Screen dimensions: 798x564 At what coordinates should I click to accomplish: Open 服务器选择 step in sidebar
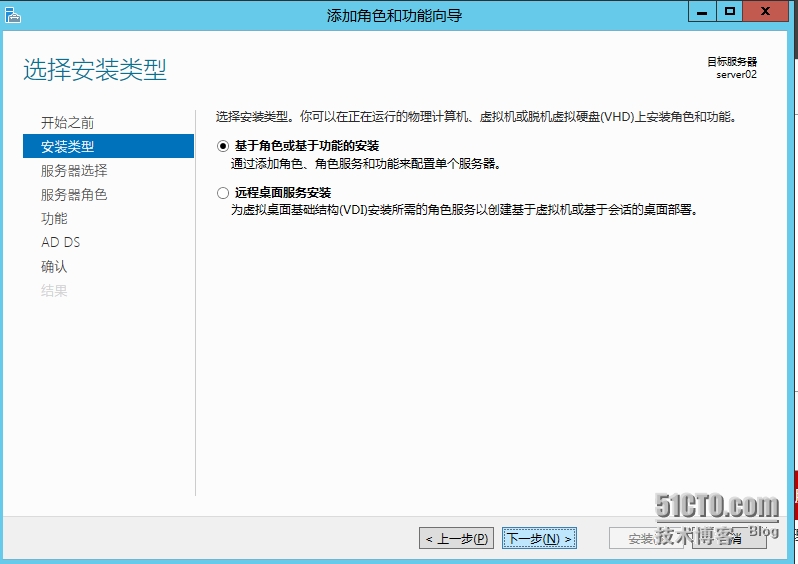pyautogui.click(x=74, y=171)
